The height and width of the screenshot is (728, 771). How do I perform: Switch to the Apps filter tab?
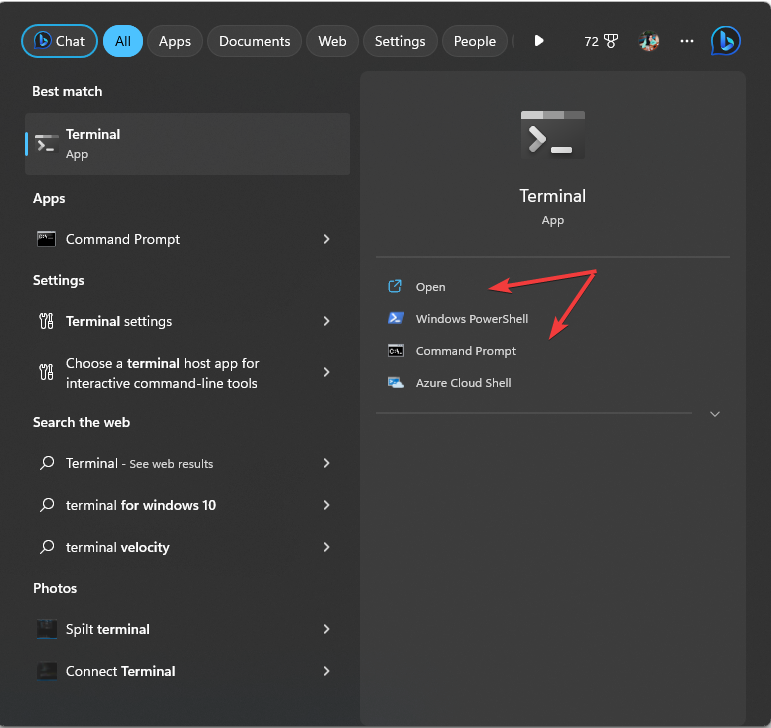tap(175, 41)
